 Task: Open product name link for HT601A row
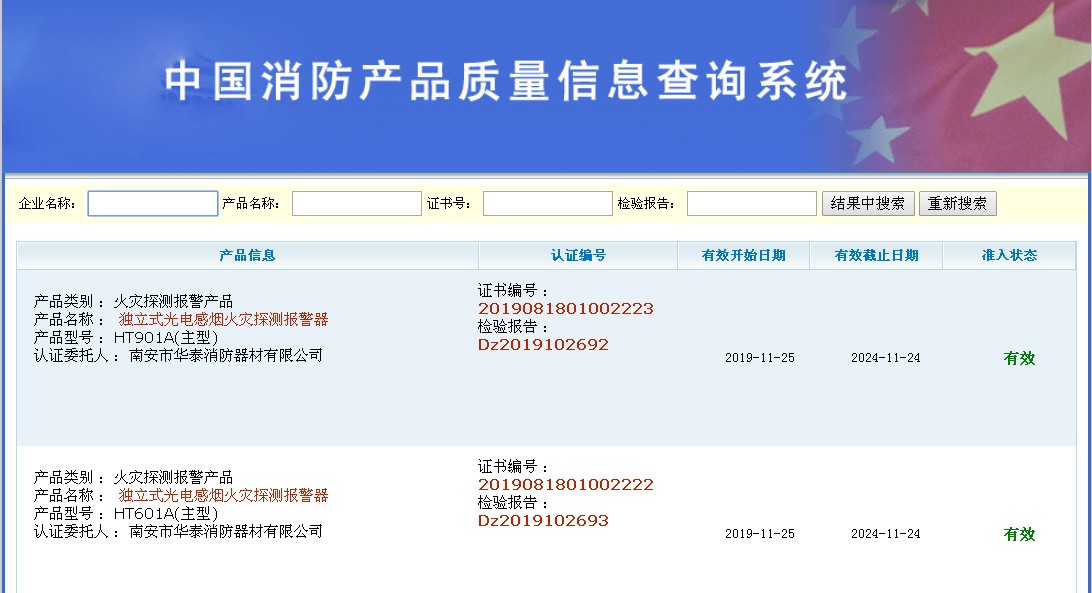223,495
